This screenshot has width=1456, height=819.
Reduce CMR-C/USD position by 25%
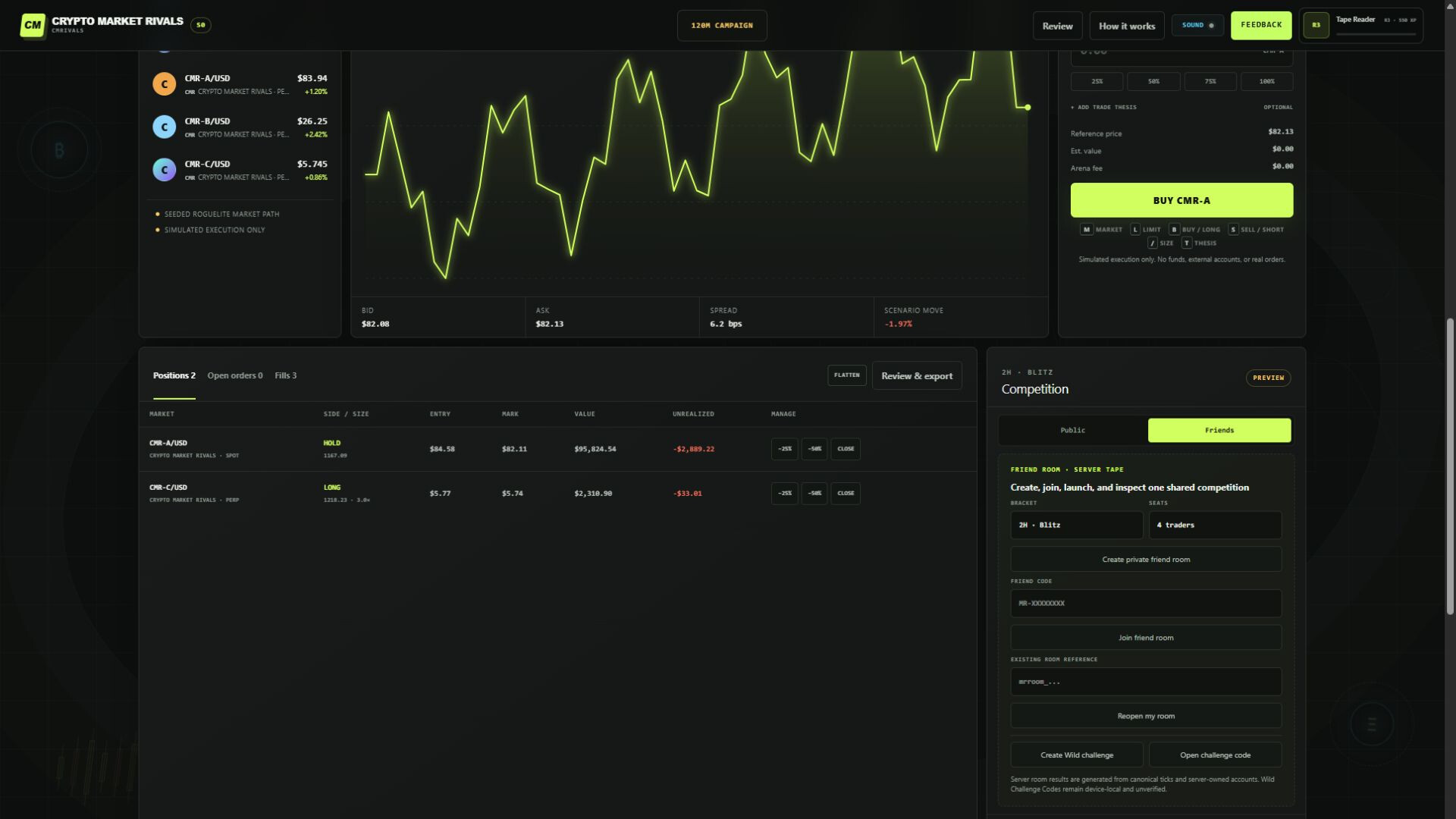click(x=784, y=493)
